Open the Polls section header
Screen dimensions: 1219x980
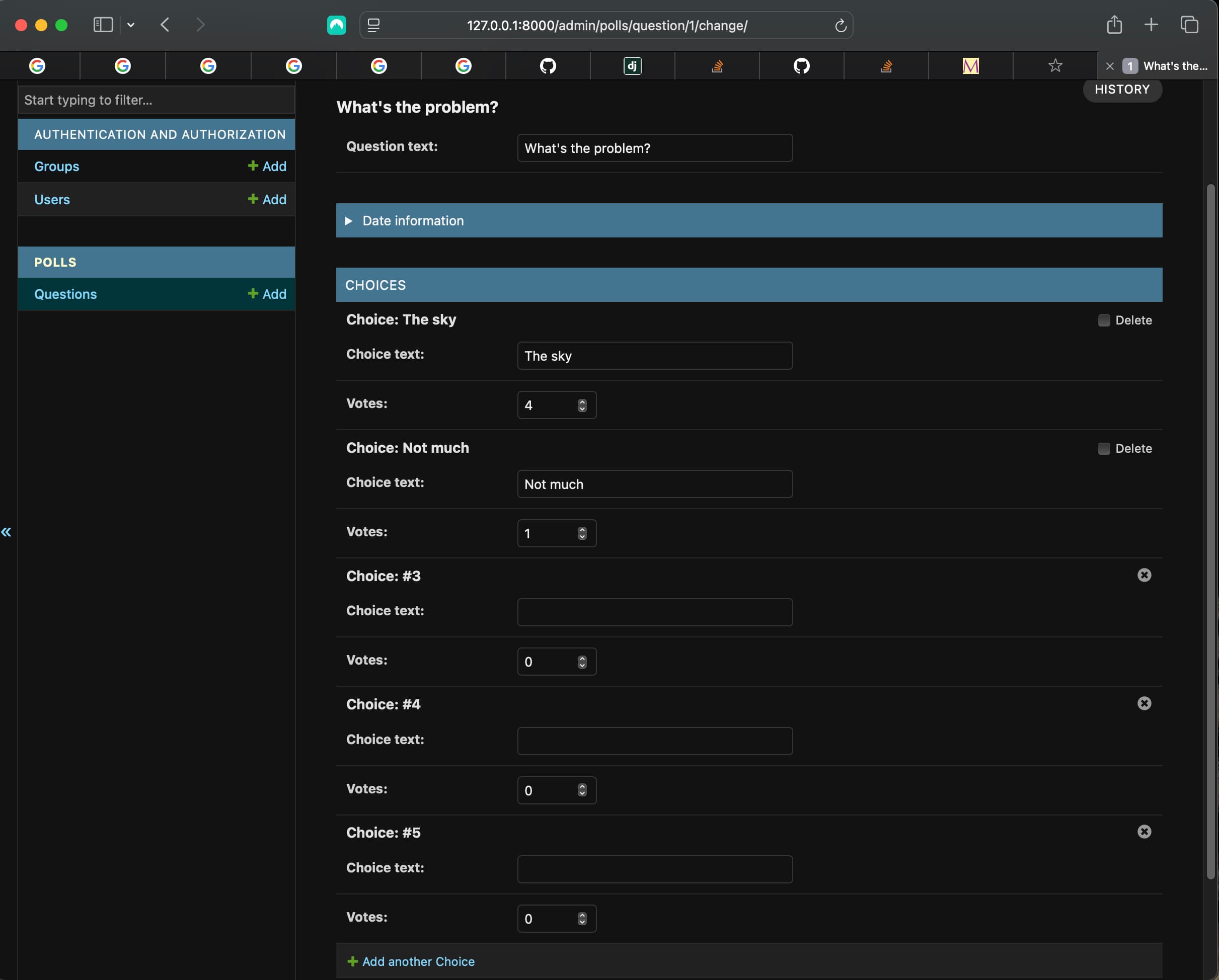tap(55, 262)
